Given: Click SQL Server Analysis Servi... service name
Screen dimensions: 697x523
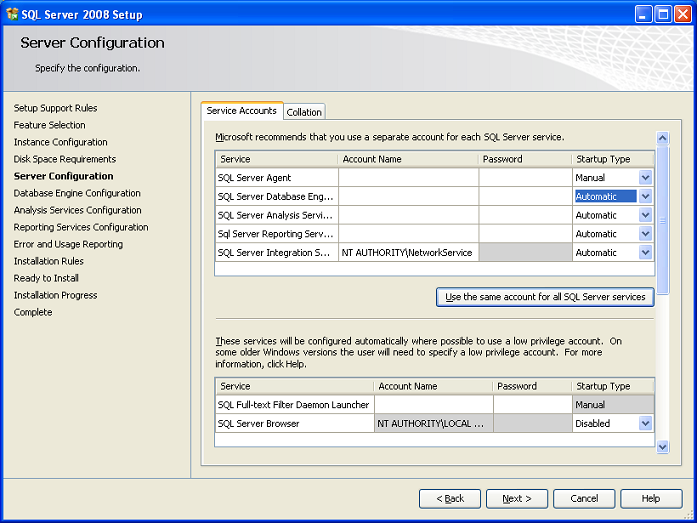Looking at the screenshot, I should (x=275, y=215).
